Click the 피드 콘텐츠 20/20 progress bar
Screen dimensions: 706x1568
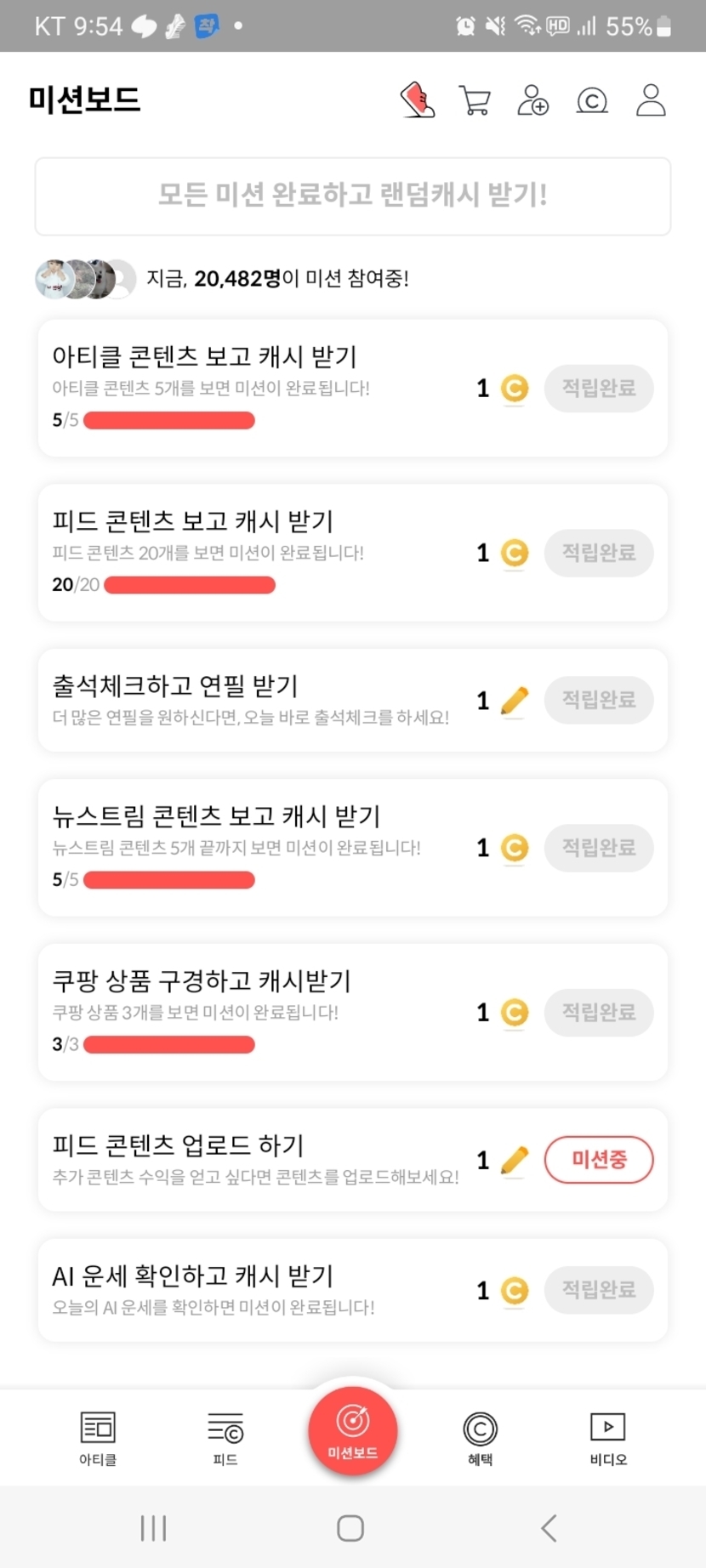tap(190, 585)
